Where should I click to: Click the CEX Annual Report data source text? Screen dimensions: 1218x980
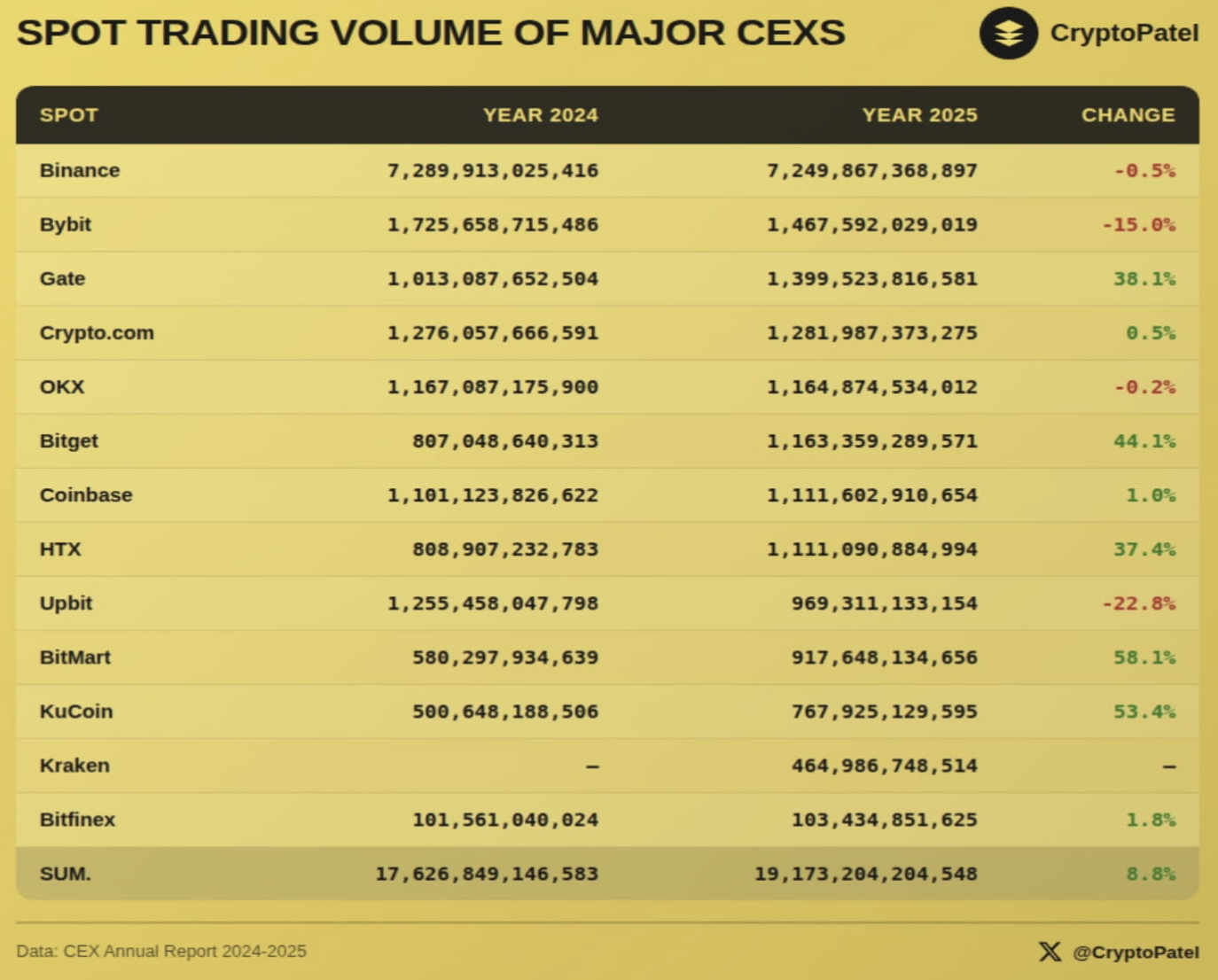(x=161, y=952)
